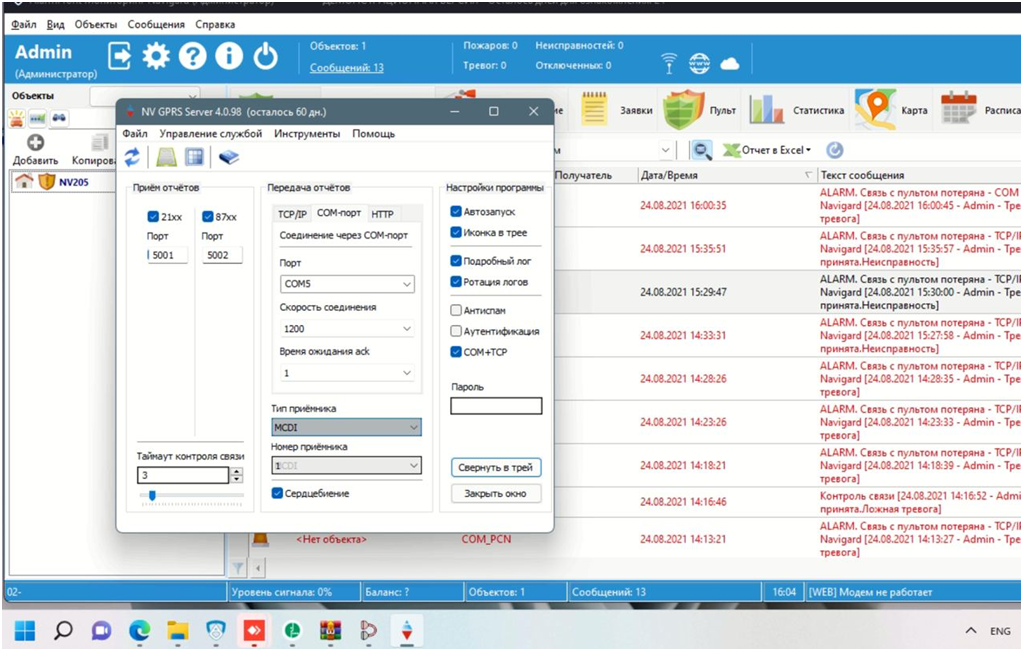The image size is (1023, 651).
Task: Open the Сообщений: 13 link
Action: click(346, 67)
